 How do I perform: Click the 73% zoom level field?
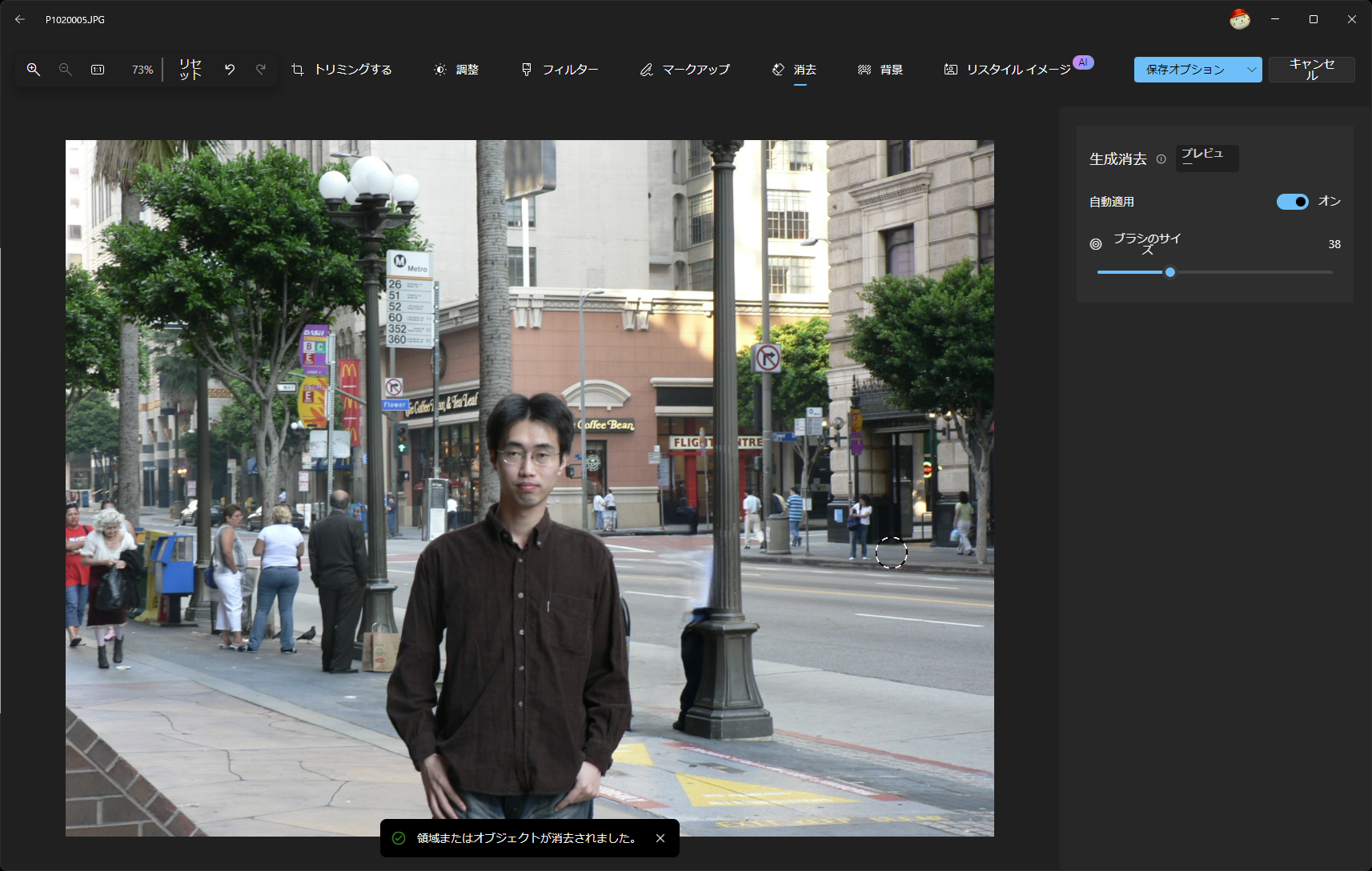tap(142, 70)
